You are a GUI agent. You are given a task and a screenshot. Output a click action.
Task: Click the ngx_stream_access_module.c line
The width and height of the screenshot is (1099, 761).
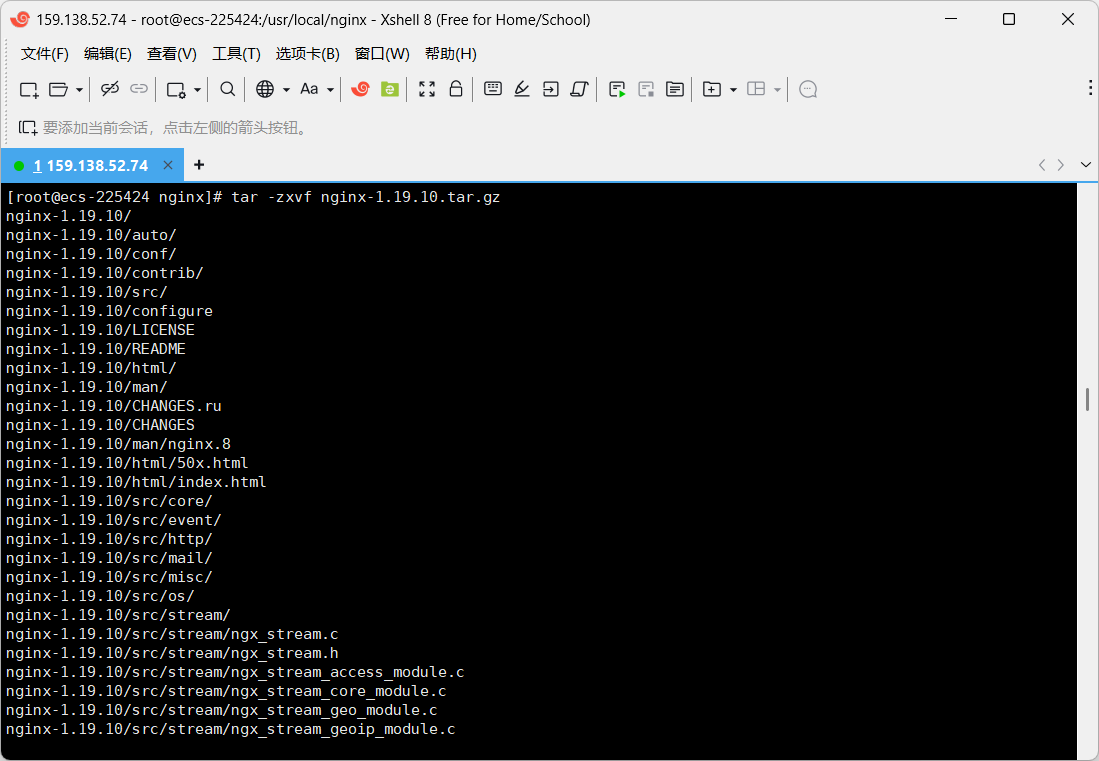pos(236,672)
